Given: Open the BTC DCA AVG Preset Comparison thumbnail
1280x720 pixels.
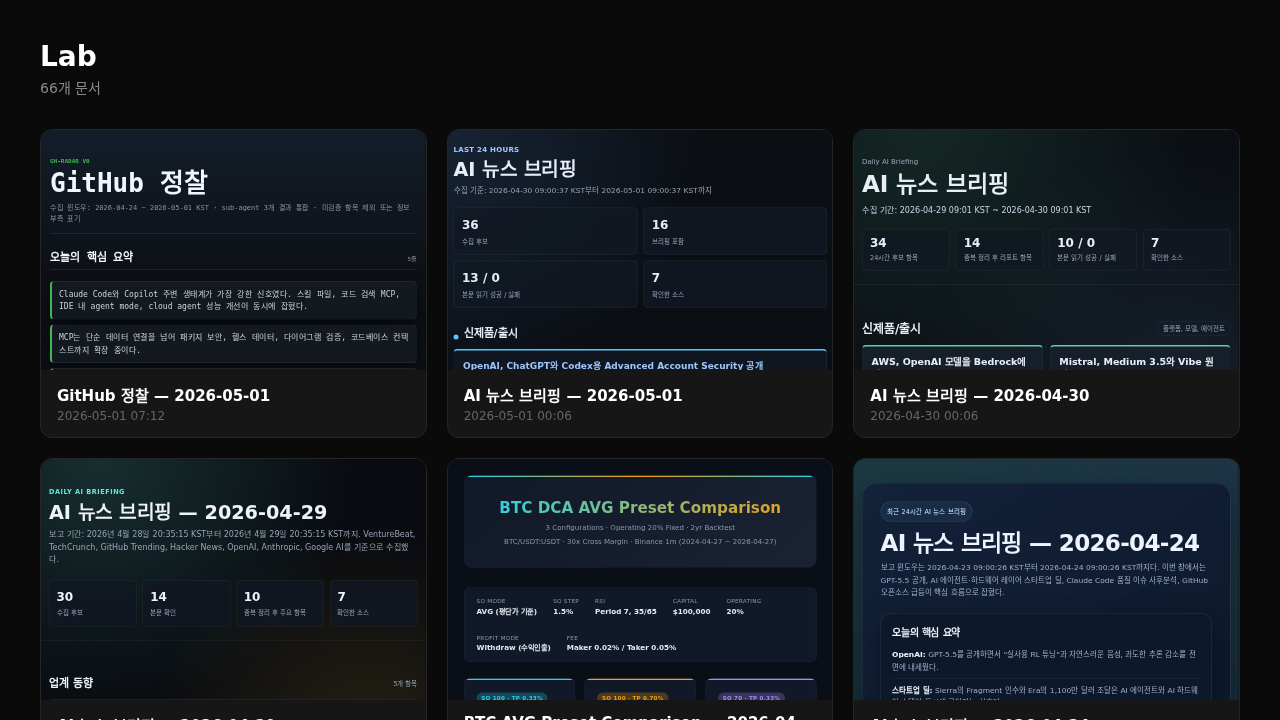Looking at the screenshot, I should (x=640, y=579).
